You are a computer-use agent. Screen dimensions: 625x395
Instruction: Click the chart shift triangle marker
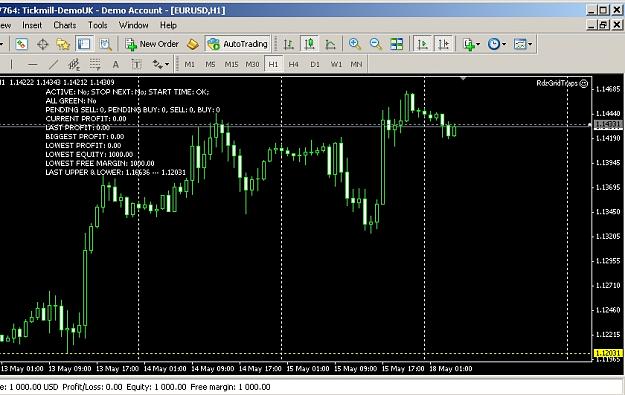(x=463, y=79)
